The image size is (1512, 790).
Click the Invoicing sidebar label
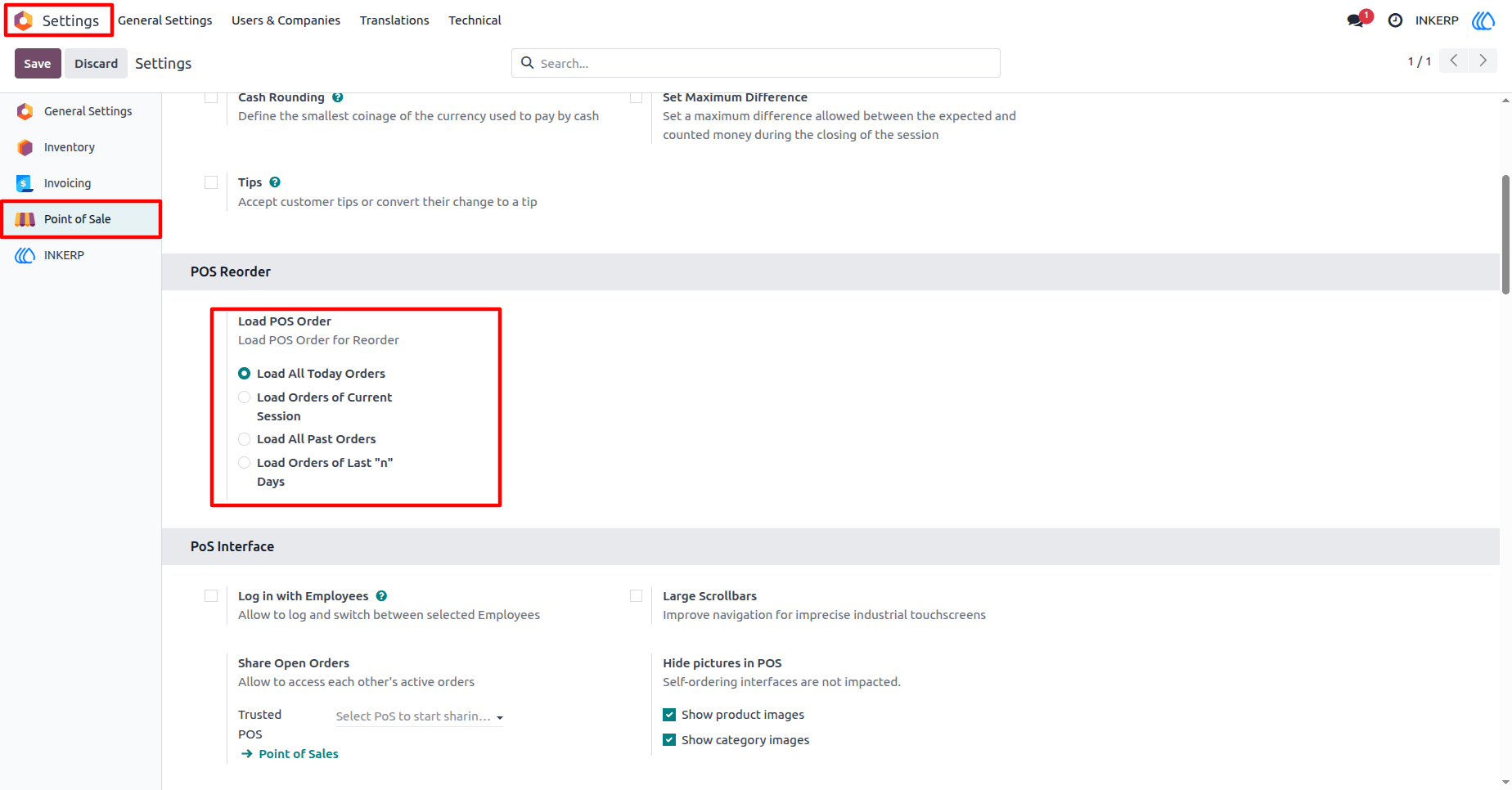pyautogui.click(x=68, y=183)
